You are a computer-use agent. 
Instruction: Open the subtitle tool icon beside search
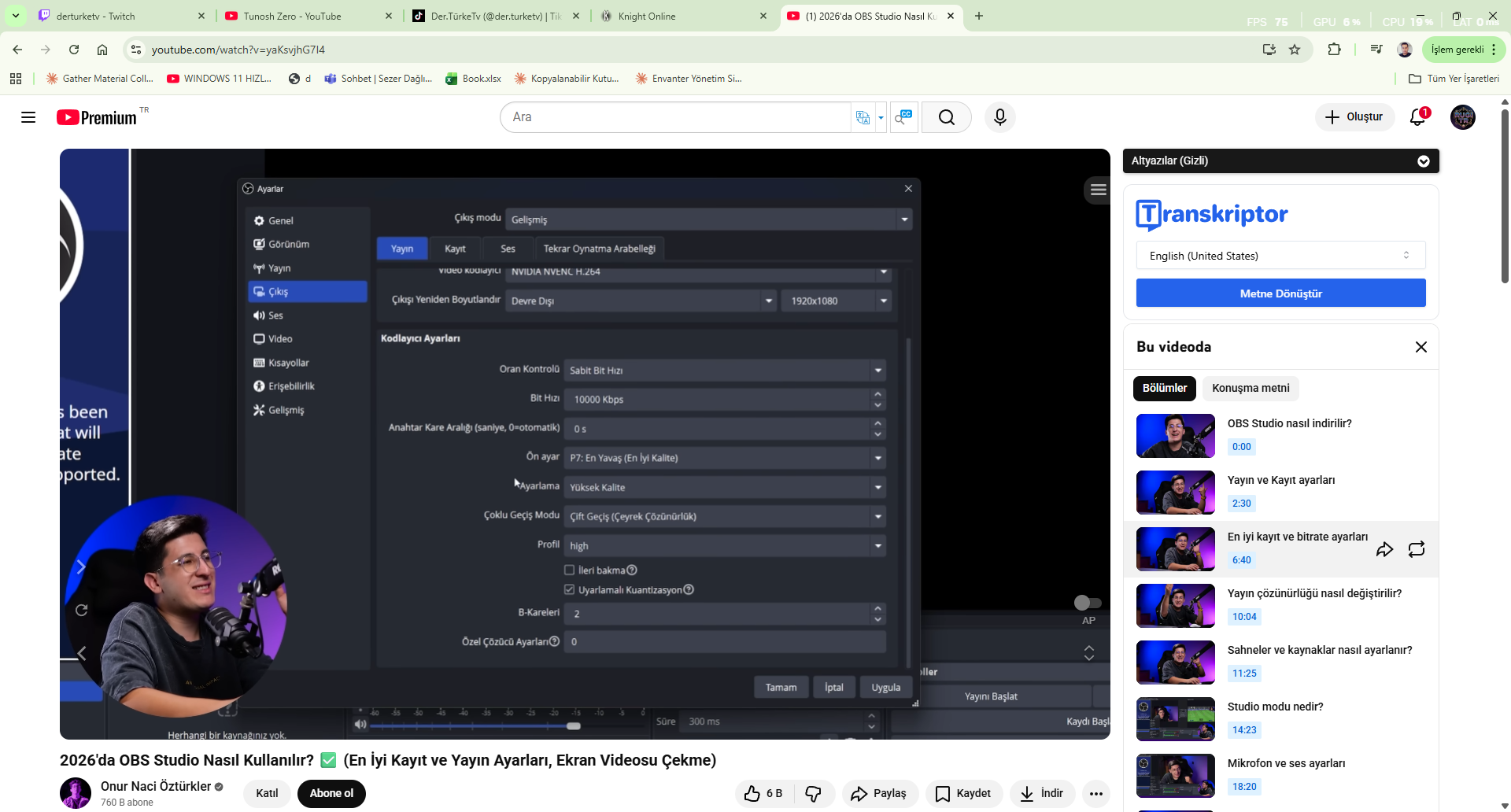(903, 117)
